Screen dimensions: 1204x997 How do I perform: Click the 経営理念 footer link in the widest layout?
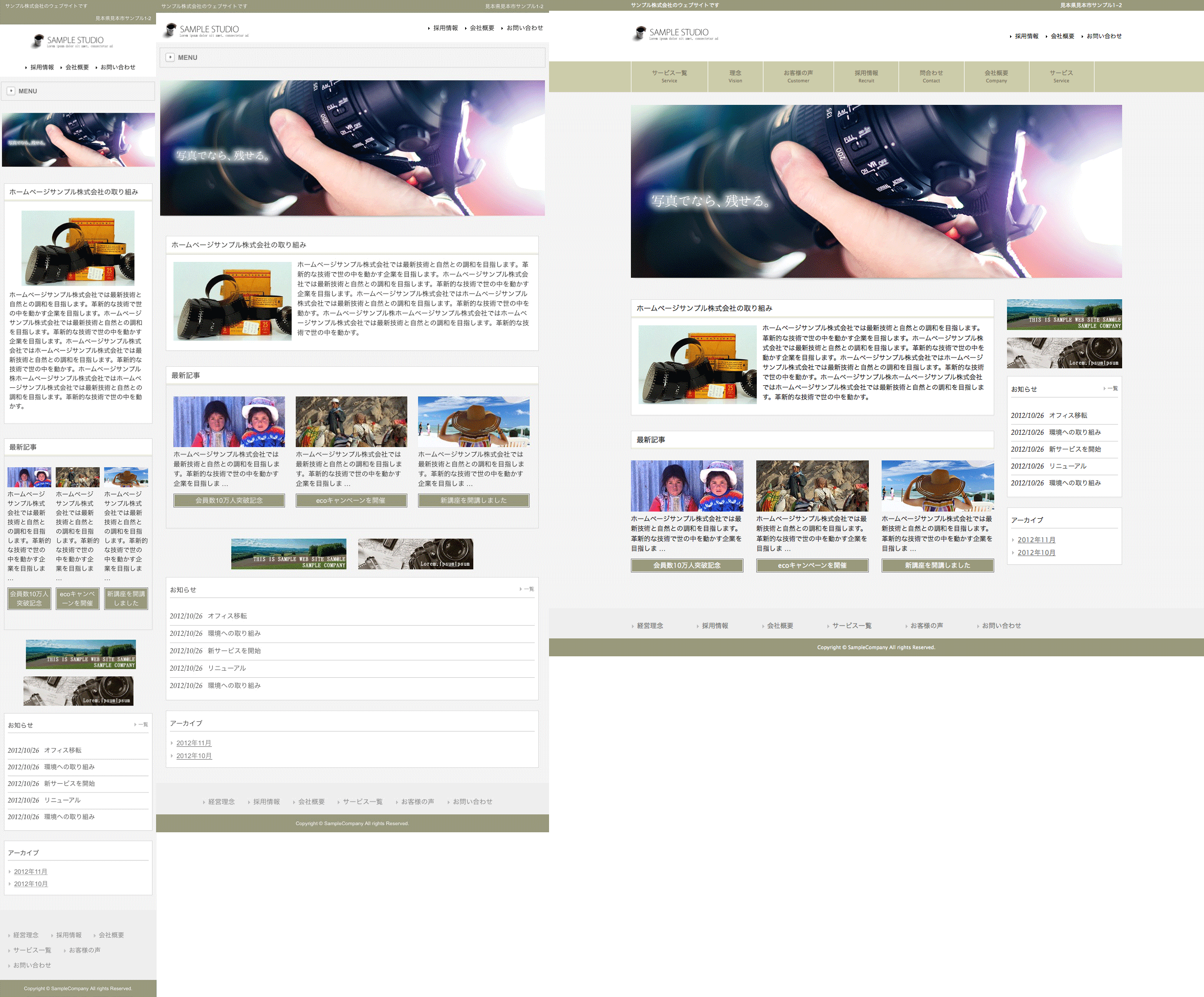(x=649, y=626)
